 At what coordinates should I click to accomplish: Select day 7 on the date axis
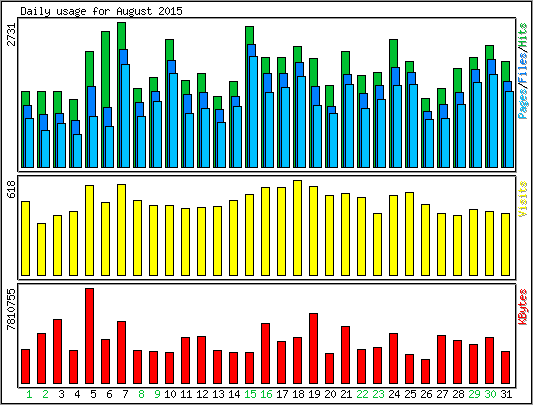(x=125, y=394)
